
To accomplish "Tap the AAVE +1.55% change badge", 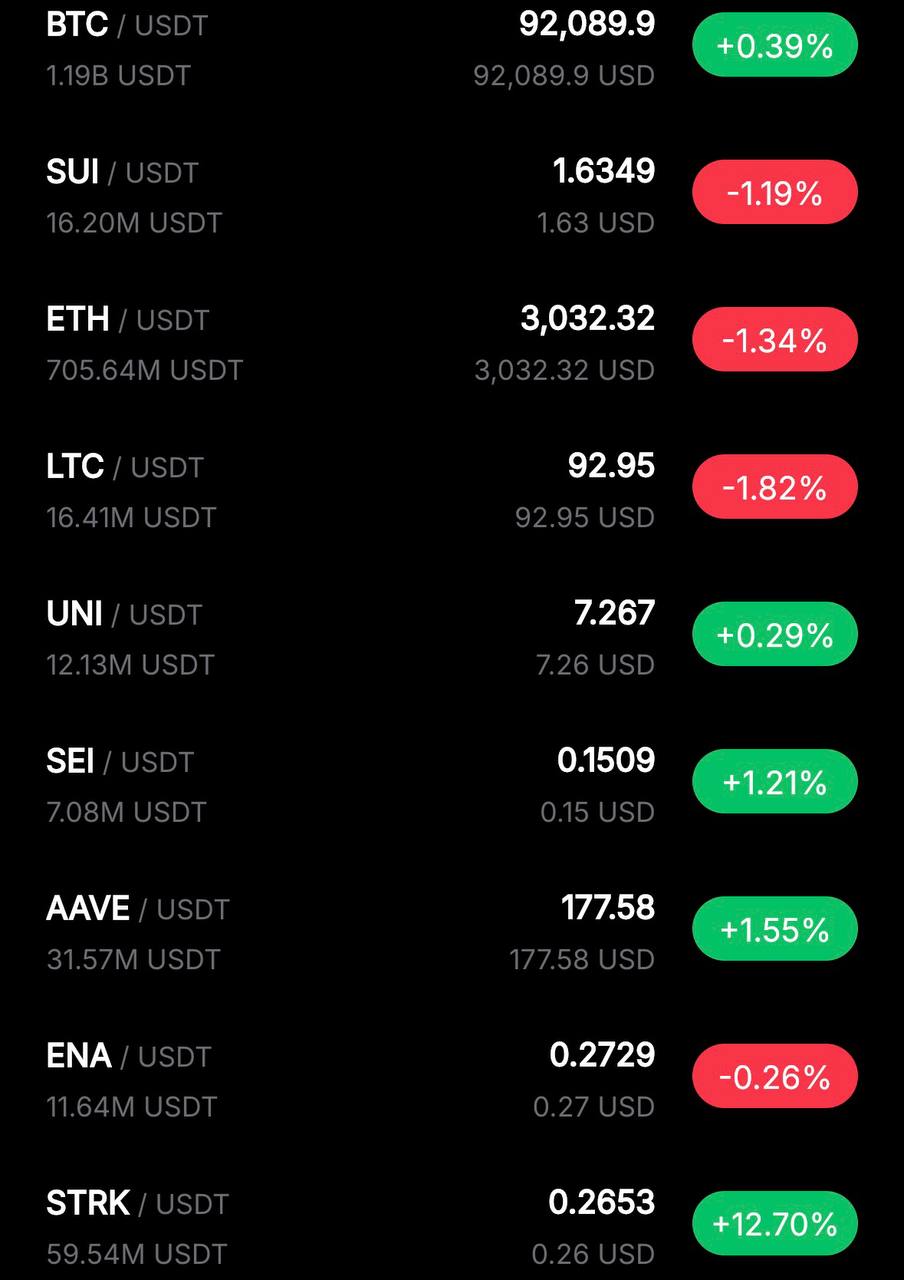I will (775, 930).
